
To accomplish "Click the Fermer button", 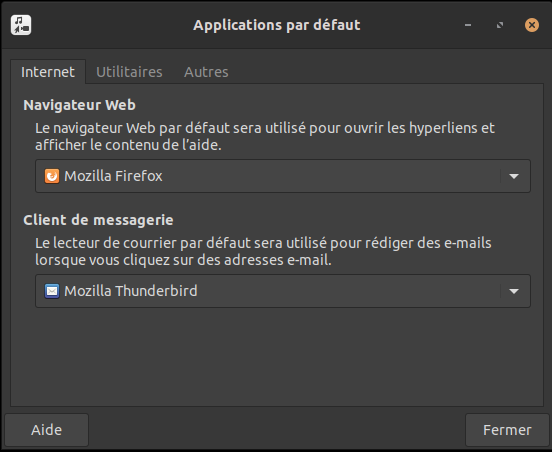I will click(x=507, y=430).
